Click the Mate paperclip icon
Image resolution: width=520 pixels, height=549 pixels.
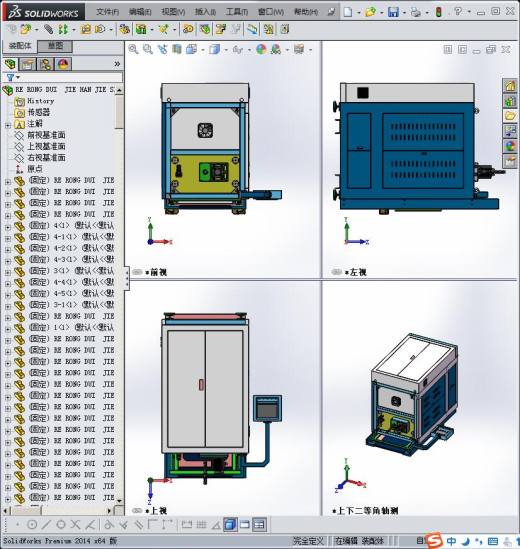(x=49, y=29)
